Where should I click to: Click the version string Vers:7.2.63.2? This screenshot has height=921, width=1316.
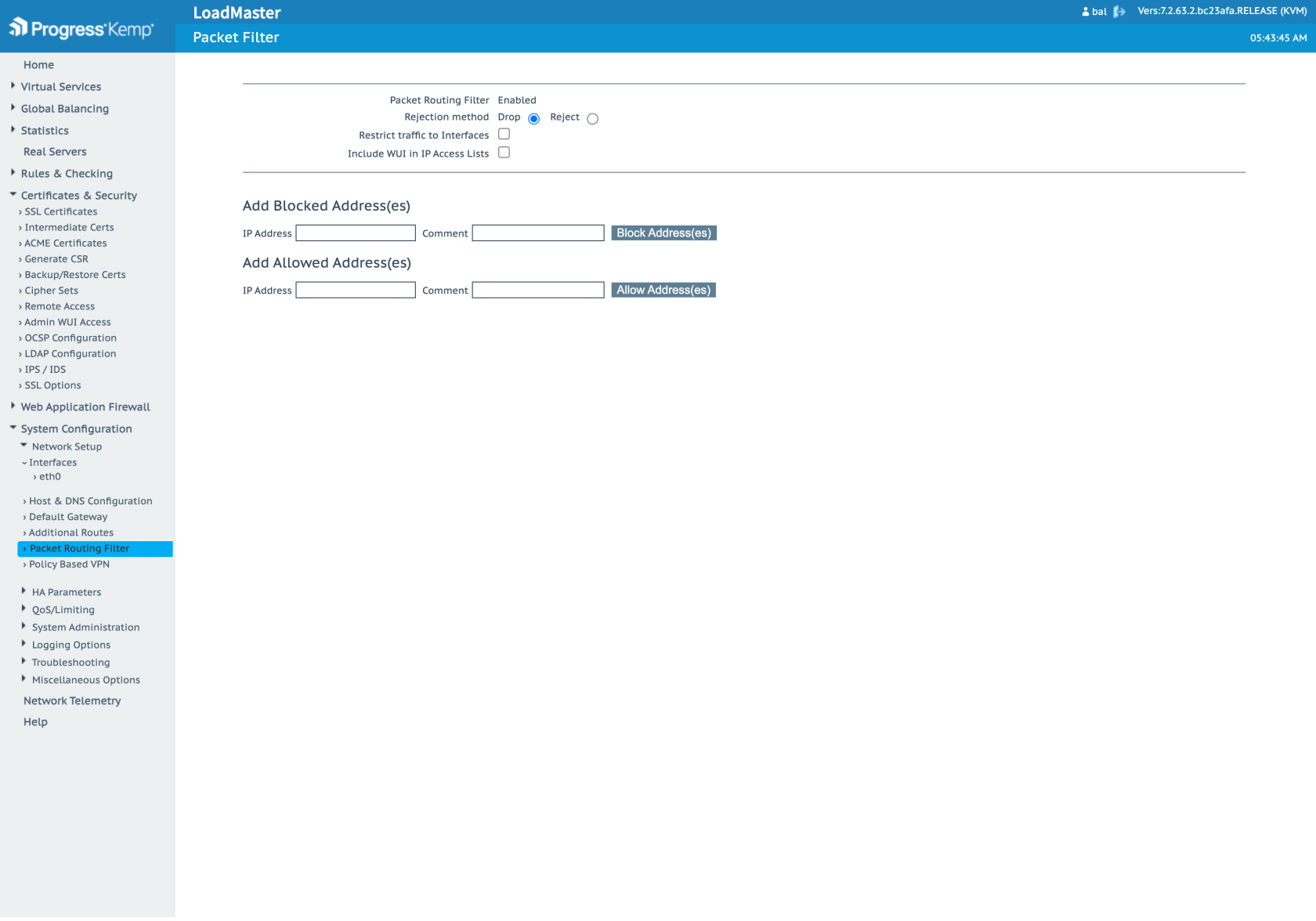1222,11
